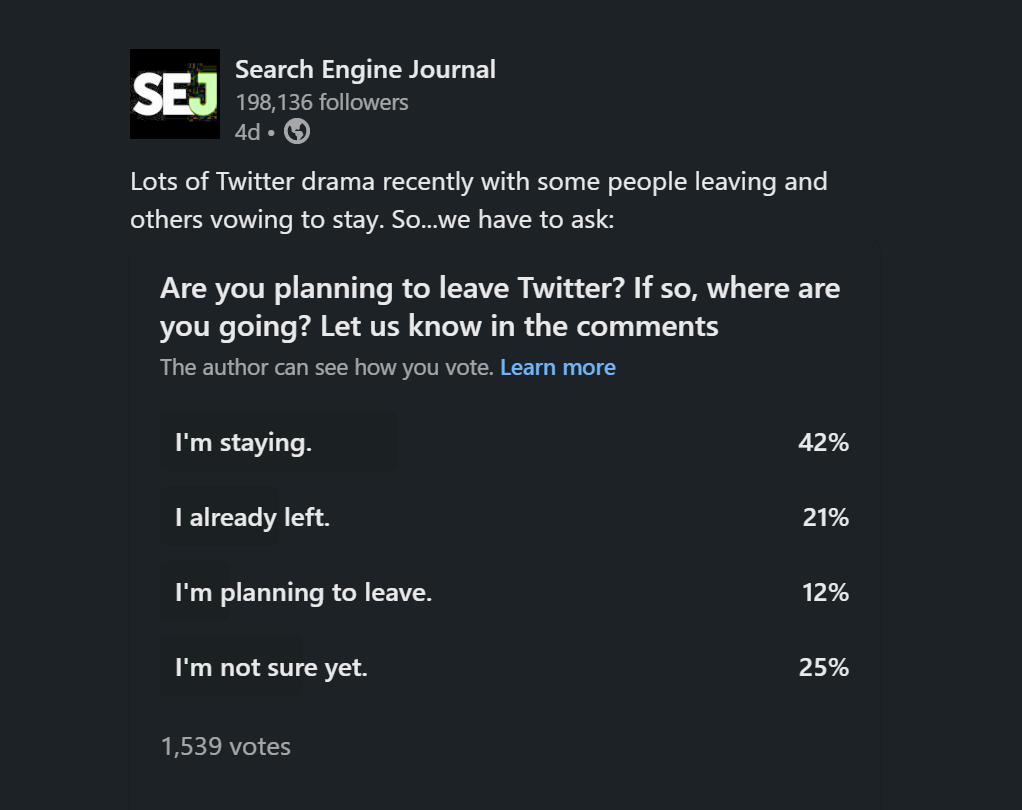This screenshot has width=1022, height=810.
Task: Click the 198,136 followers count
Action: coord(321,102)
